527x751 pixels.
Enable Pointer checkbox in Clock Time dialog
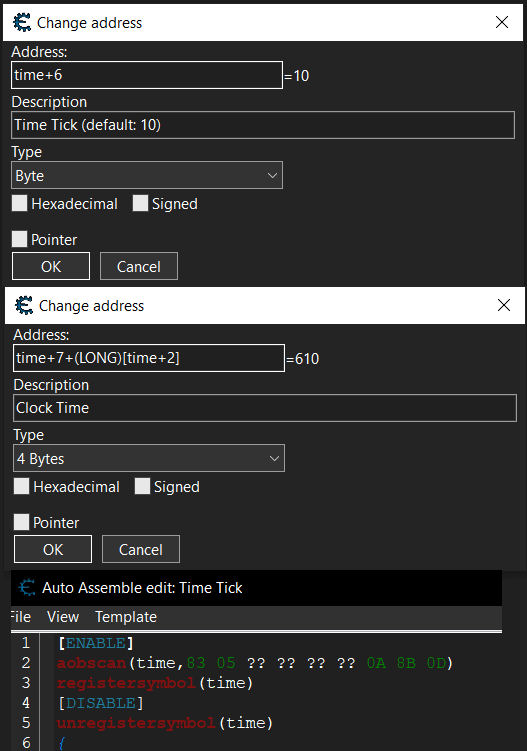point(21,522)
